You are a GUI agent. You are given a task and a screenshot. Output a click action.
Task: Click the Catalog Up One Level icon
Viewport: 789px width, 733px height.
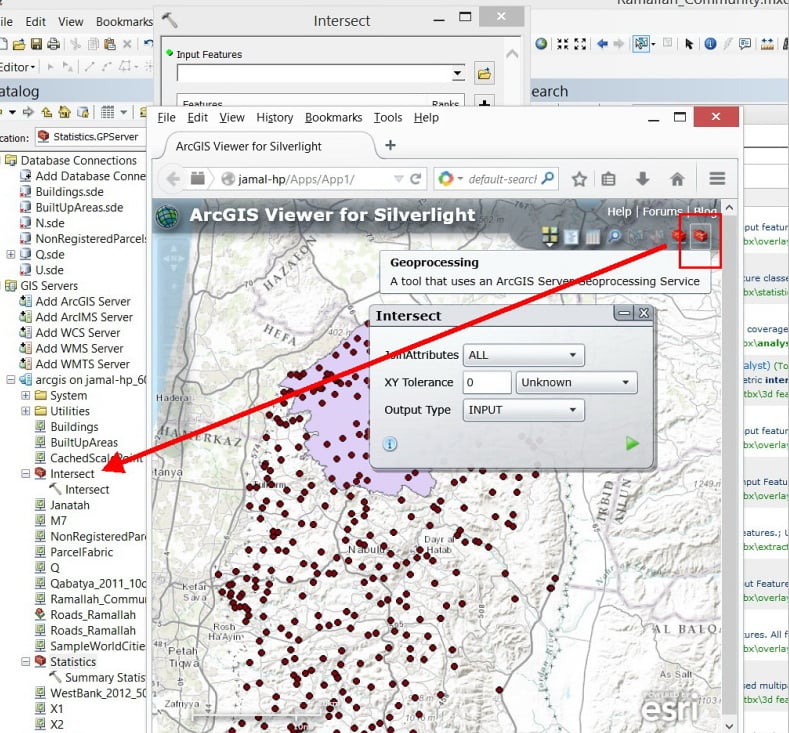point(46,112)
